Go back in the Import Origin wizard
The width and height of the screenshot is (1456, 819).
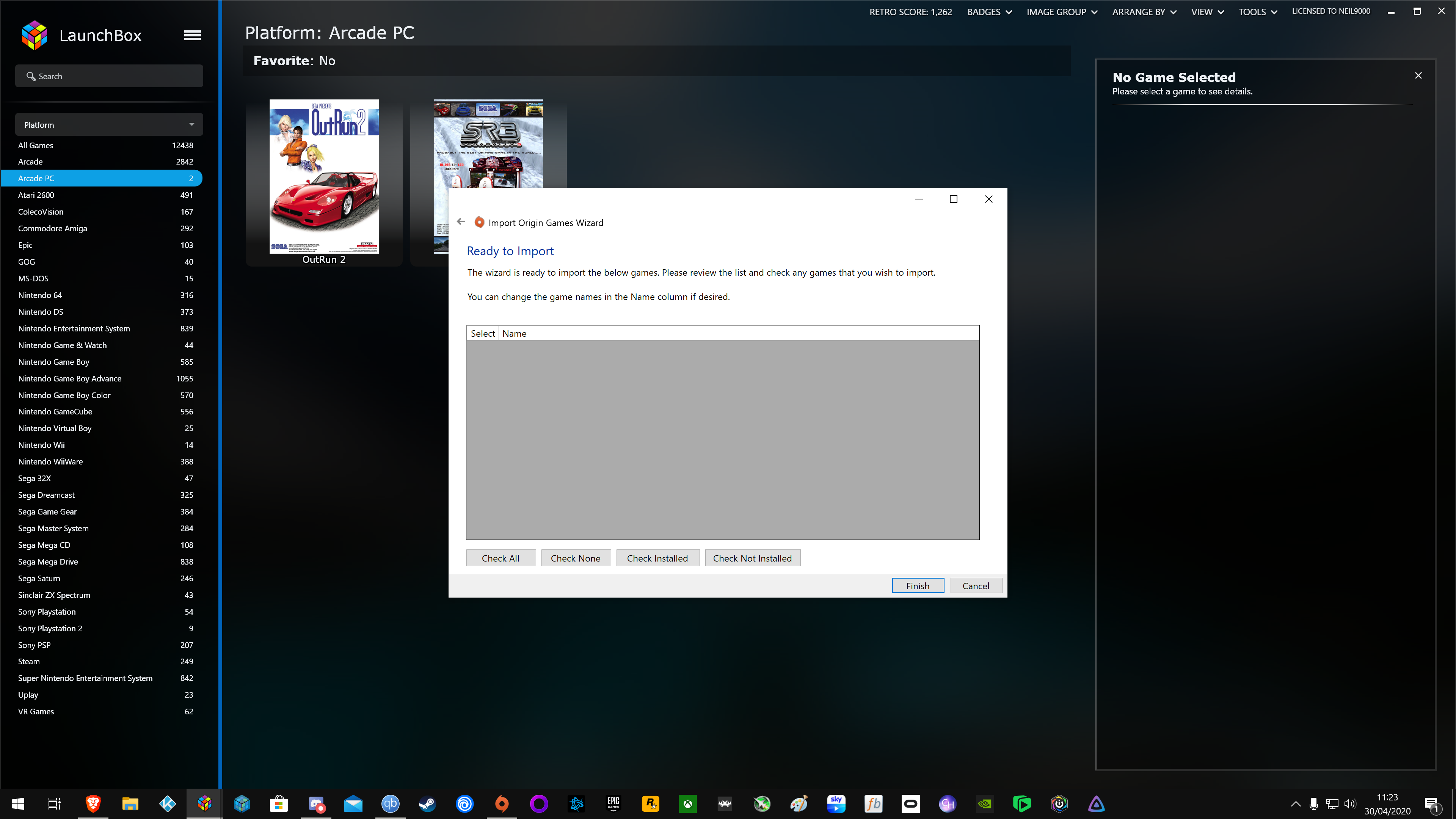tap(461, 221)
